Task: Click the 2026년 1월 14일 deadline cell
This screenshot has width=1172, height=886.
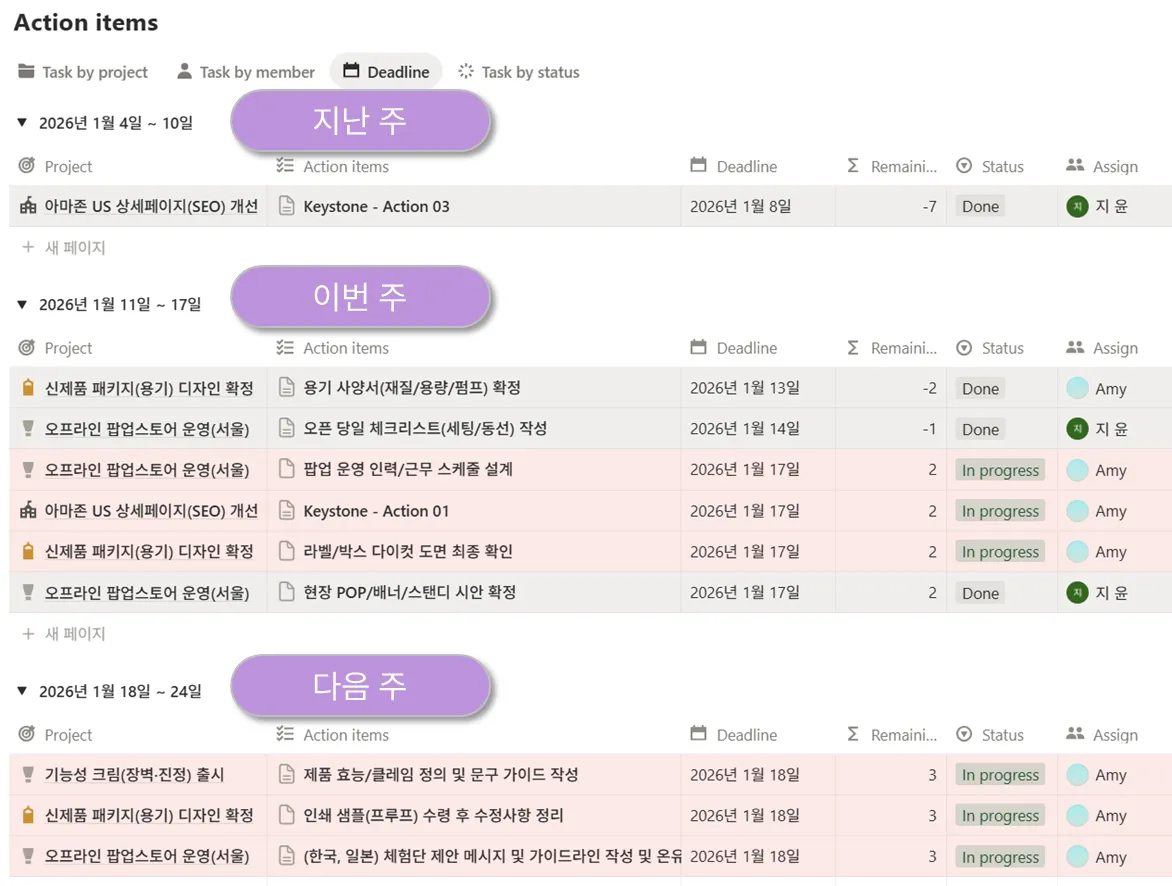Action: (744, 429)
